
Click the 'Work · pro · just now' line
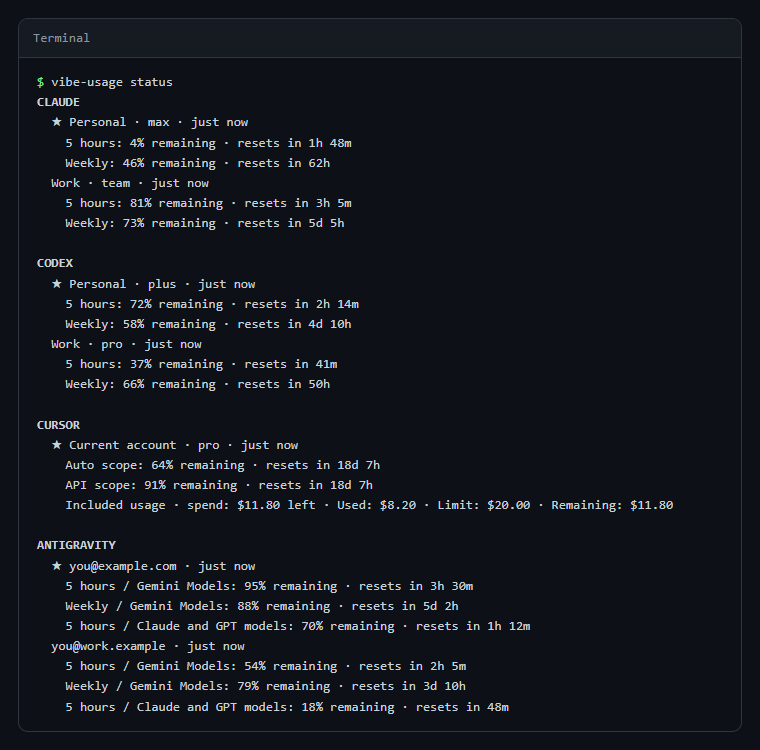[x=126, y=344]
